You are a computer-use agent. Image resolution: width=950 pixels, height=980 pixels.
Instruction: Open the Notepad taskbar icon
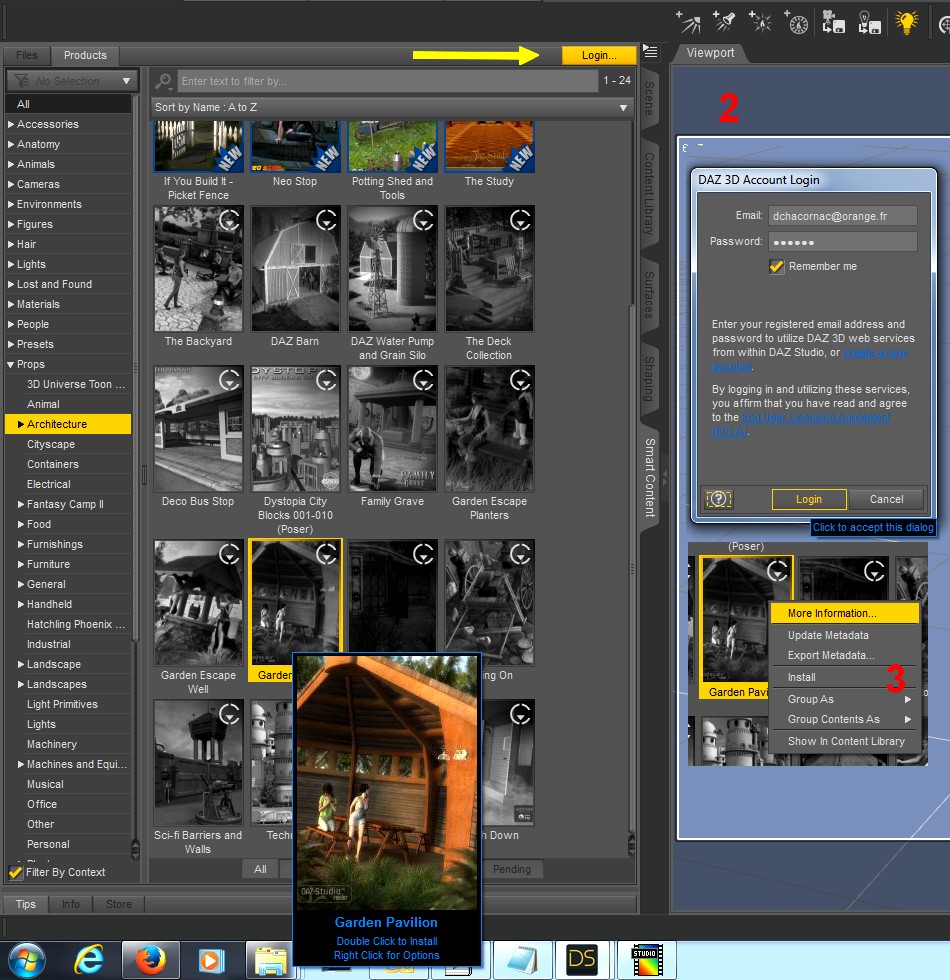[522, 960]
